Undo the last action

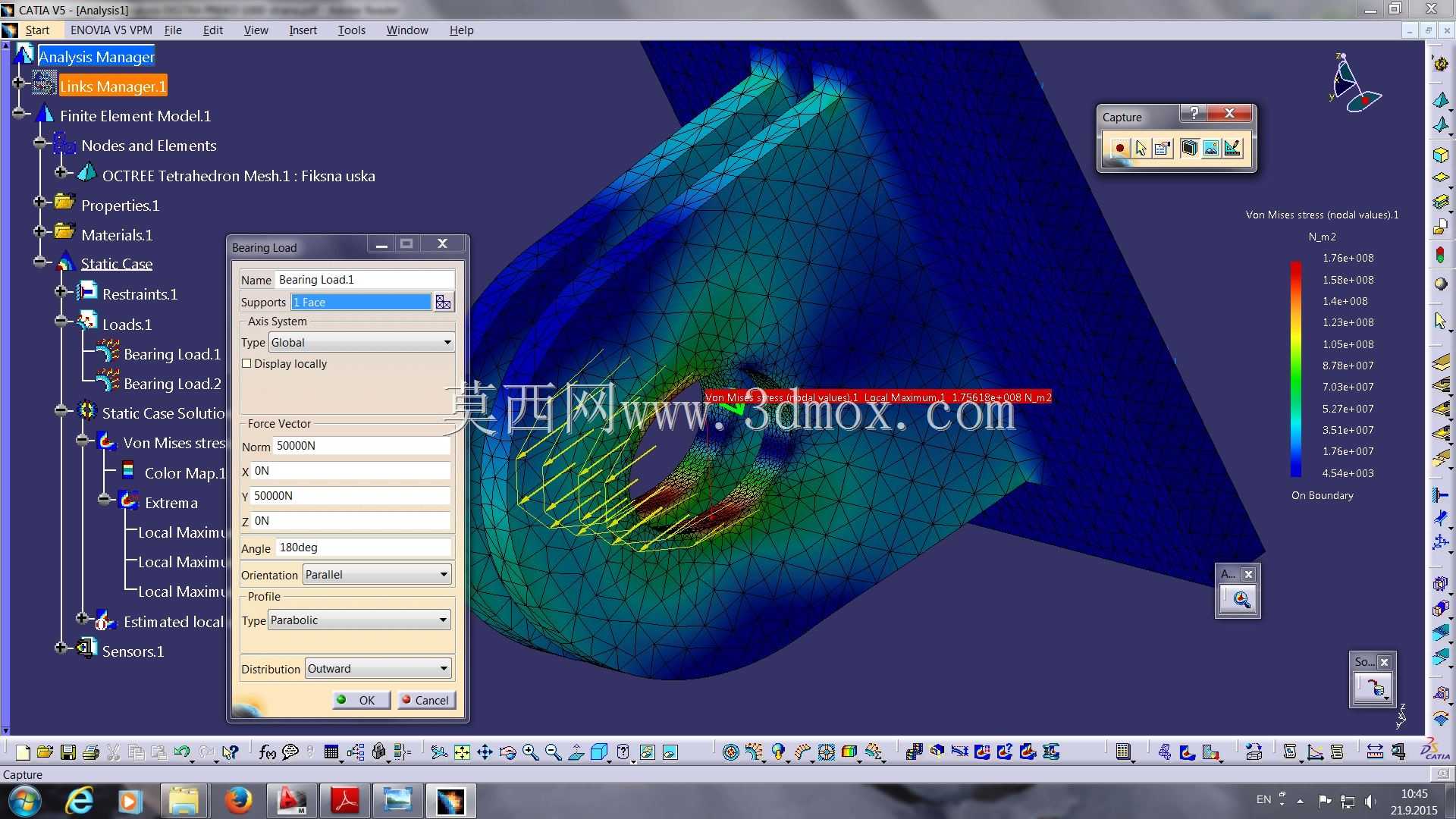(182, 752)
